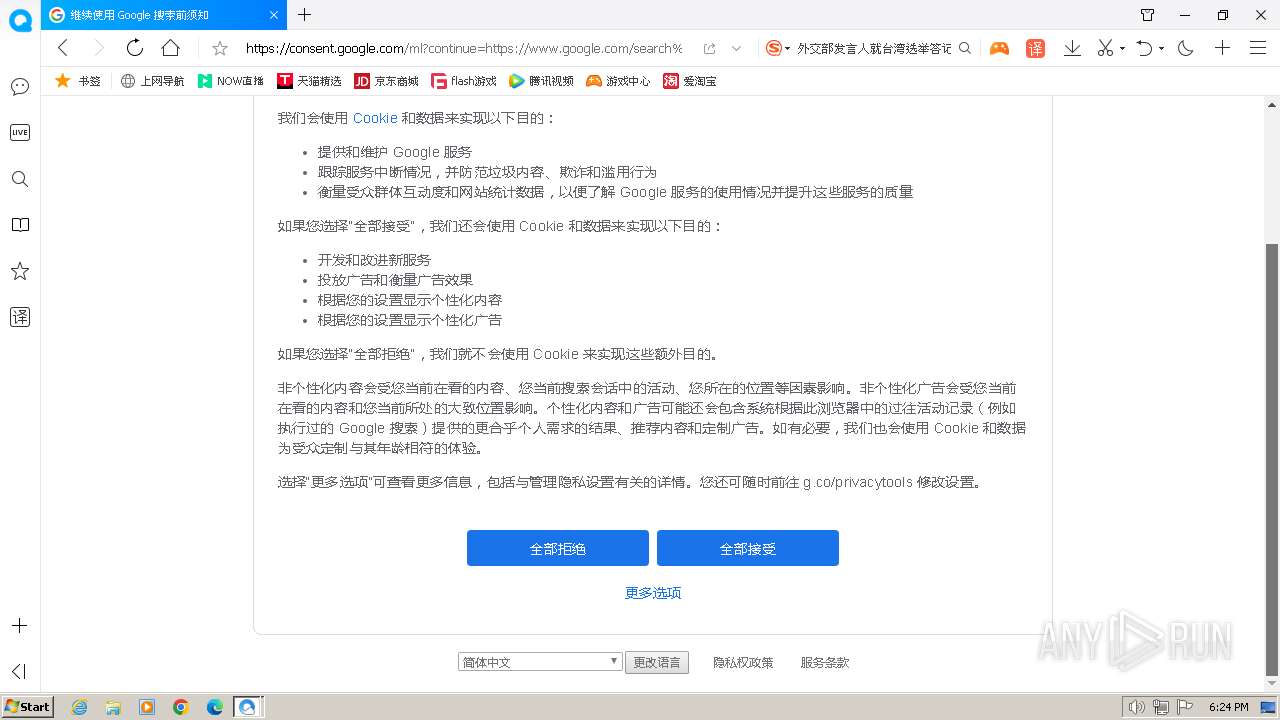
Task: Click the browser back arrow
Action: (x=63, y=48)
